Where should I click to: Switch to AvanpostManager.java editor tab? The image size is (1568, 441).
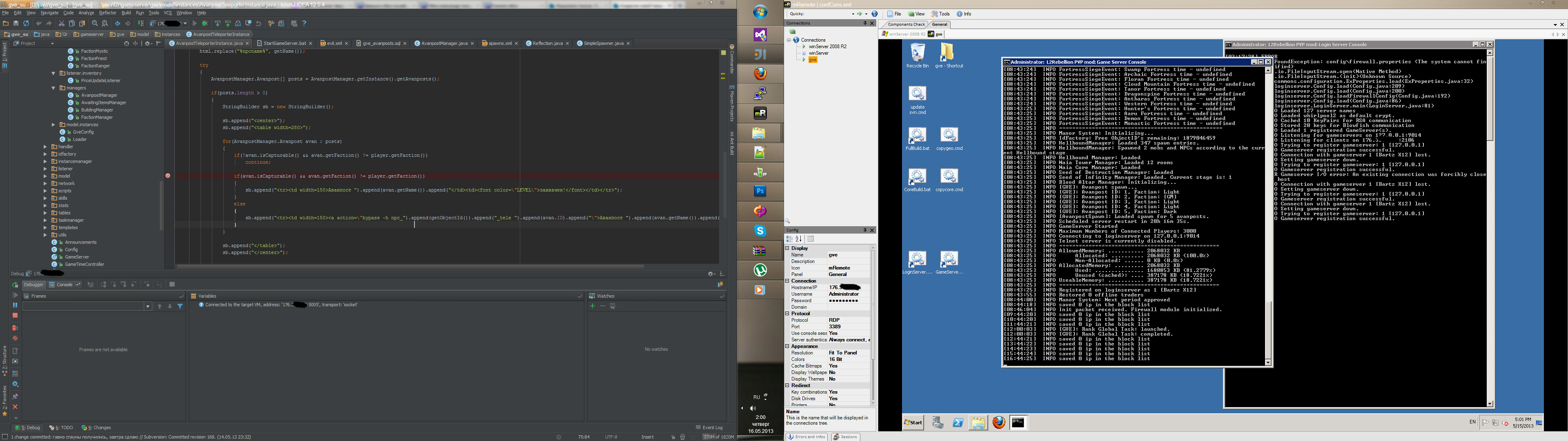tap(444, 43)
